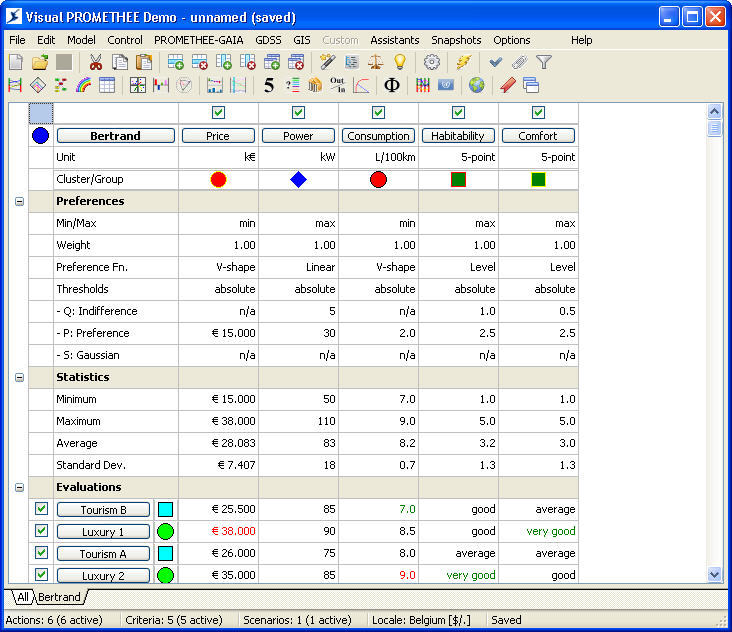Click the scroll down arrow of the table
This screenshot has height=632, width=732.
[714, 574]
